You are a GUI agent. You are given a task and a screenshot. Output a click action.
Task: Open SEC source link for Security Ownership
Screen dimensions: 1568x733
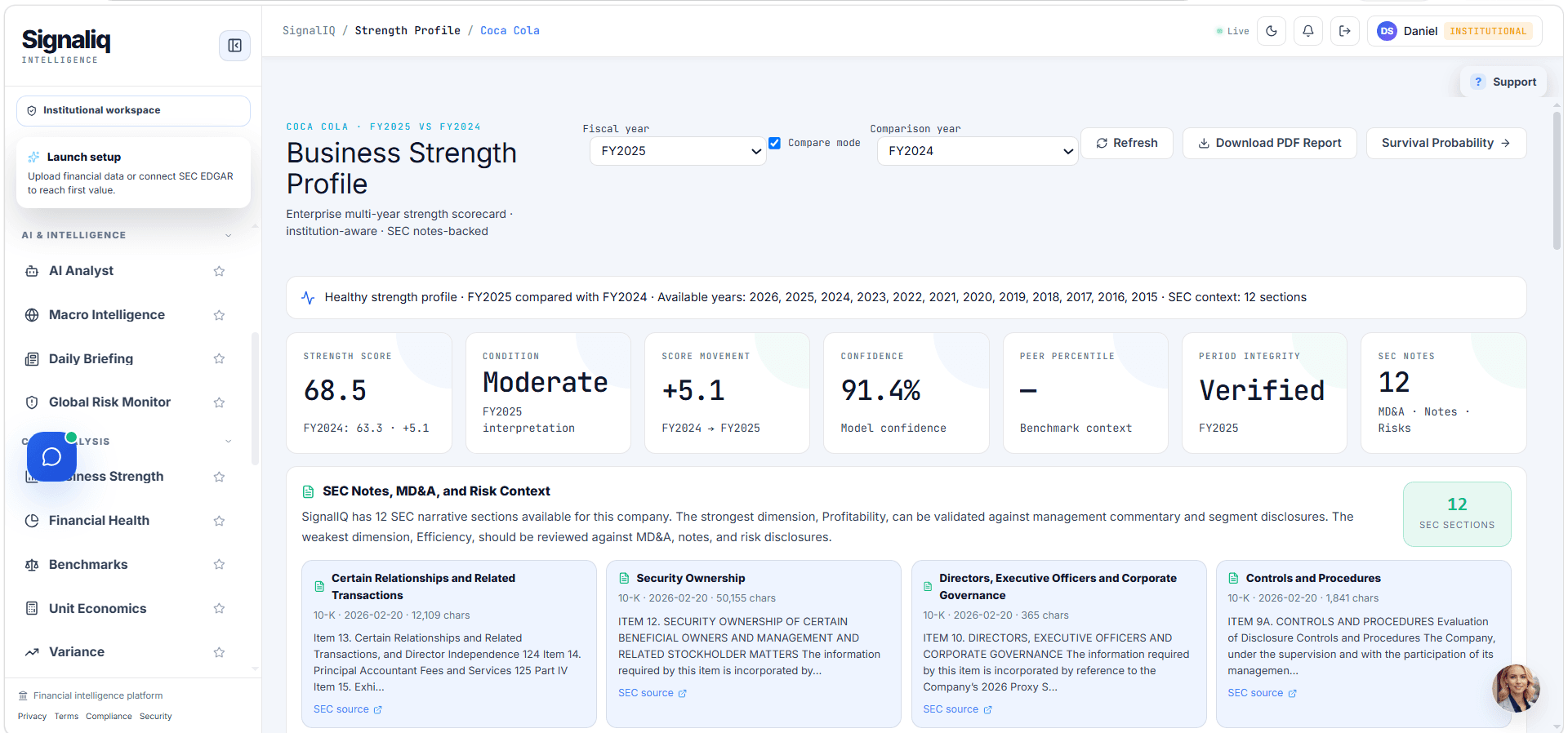point(653,693)
